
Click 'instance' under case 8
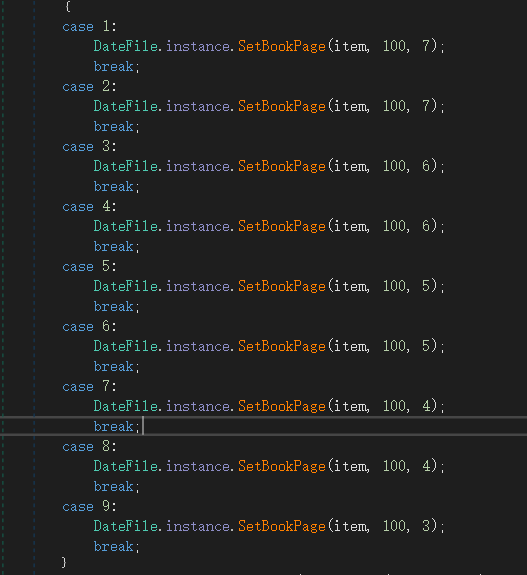pos(198,466)
